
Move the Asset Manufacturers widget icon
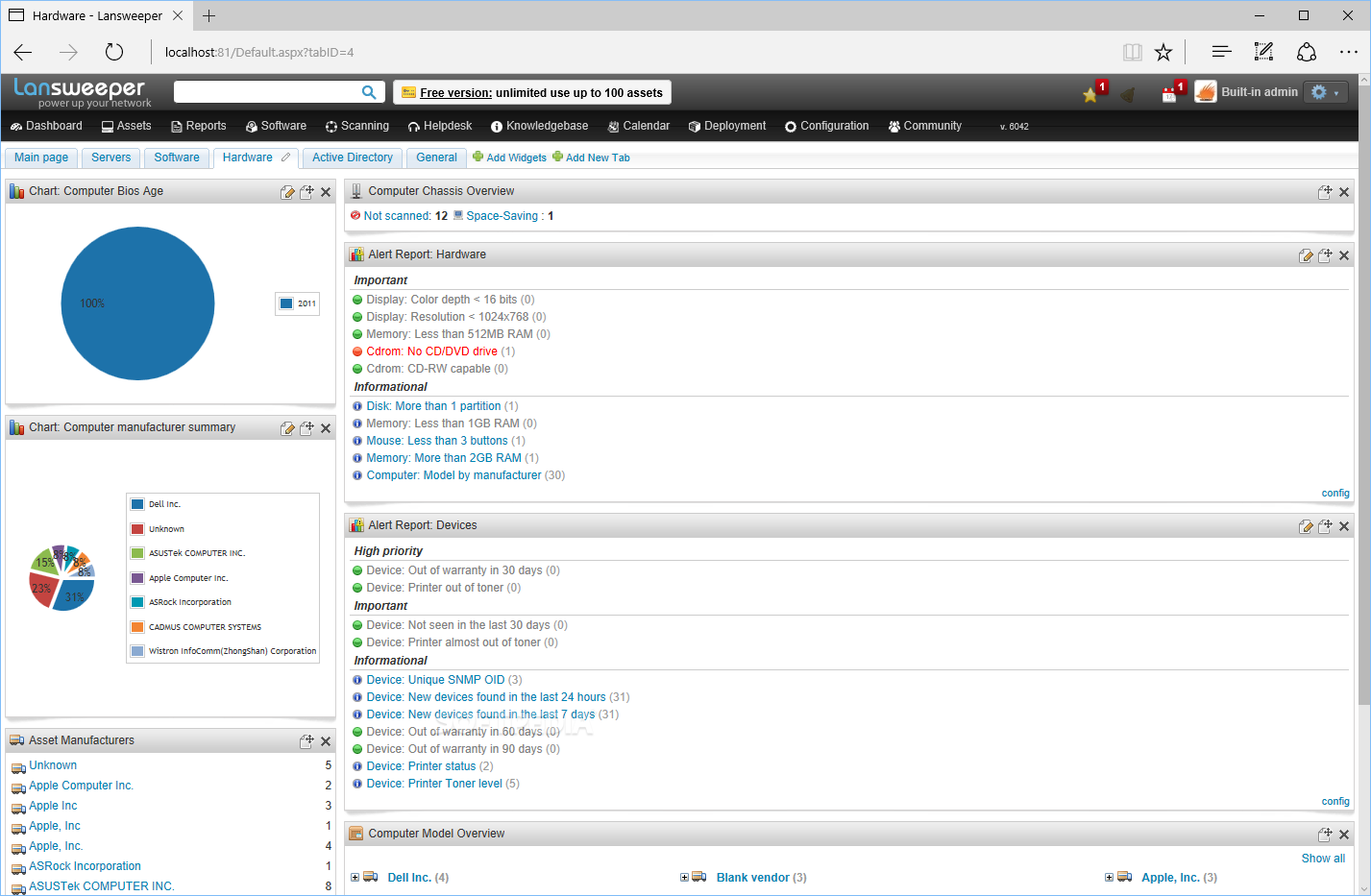306,741
